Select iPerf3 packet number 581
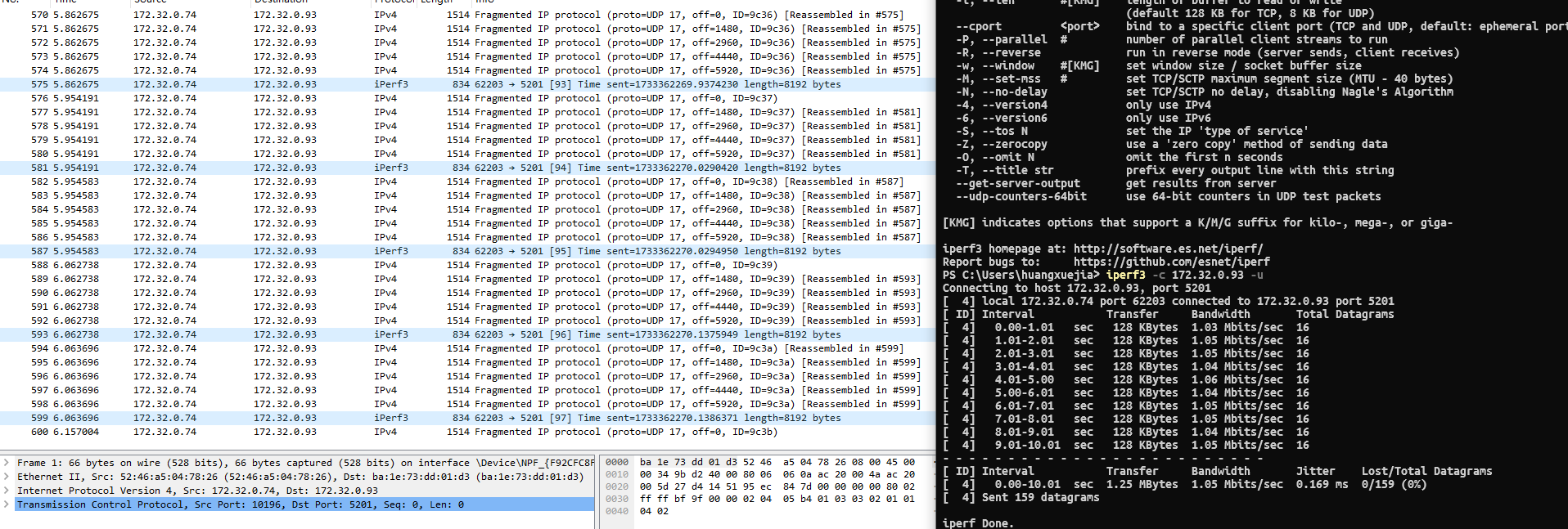This screenshot has width=1568, height=529. (467, 168)
